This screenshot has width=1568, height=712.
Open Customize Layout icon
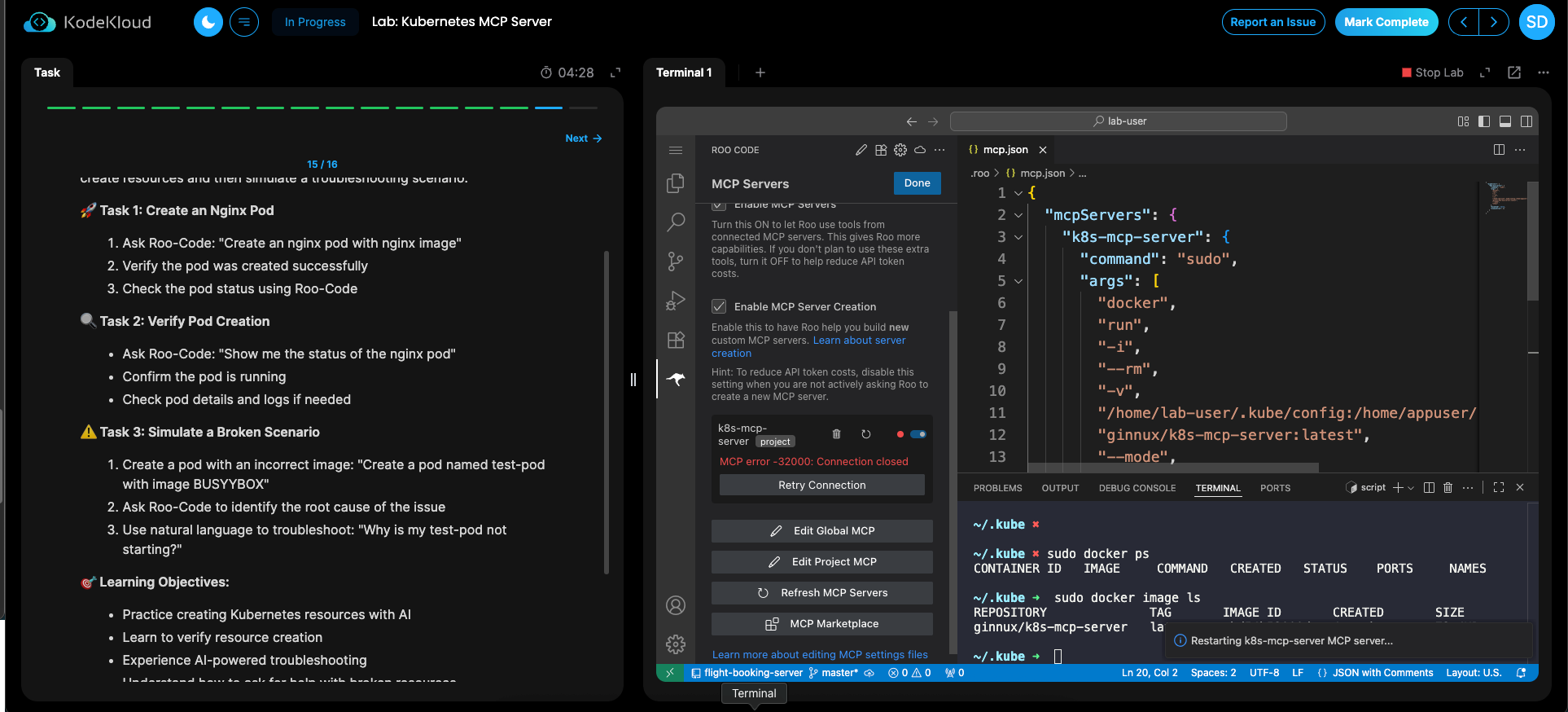coord(1463,121)
